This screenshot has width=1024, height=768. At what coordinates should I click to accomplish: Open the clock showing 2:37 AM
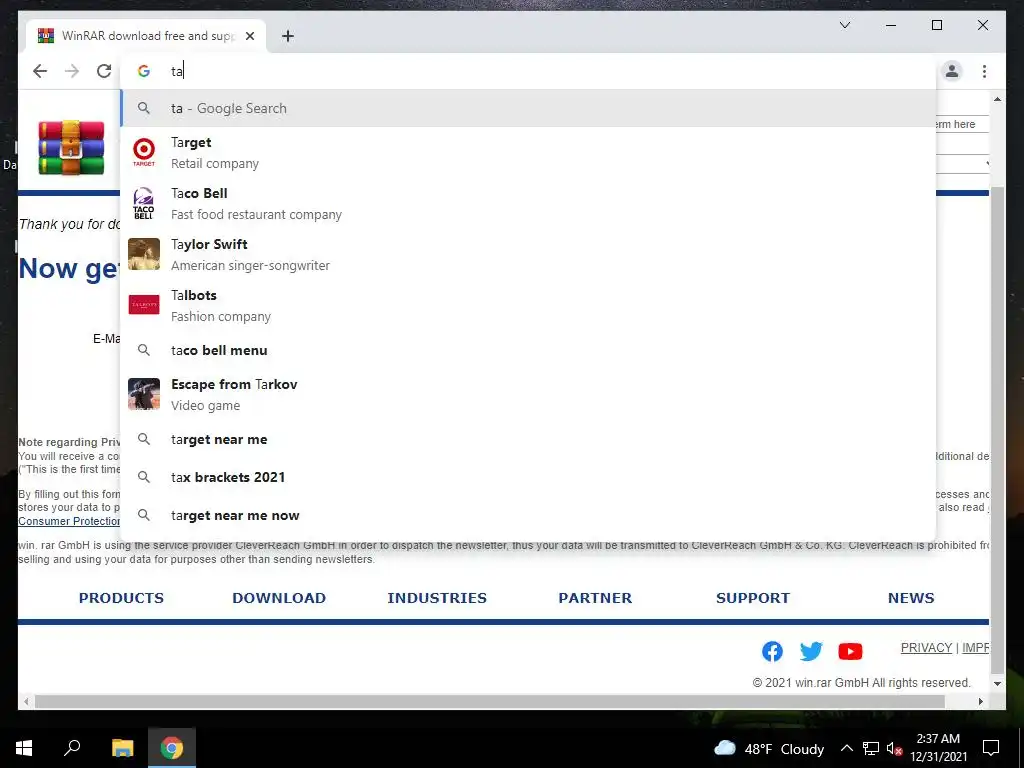point(938,748)
